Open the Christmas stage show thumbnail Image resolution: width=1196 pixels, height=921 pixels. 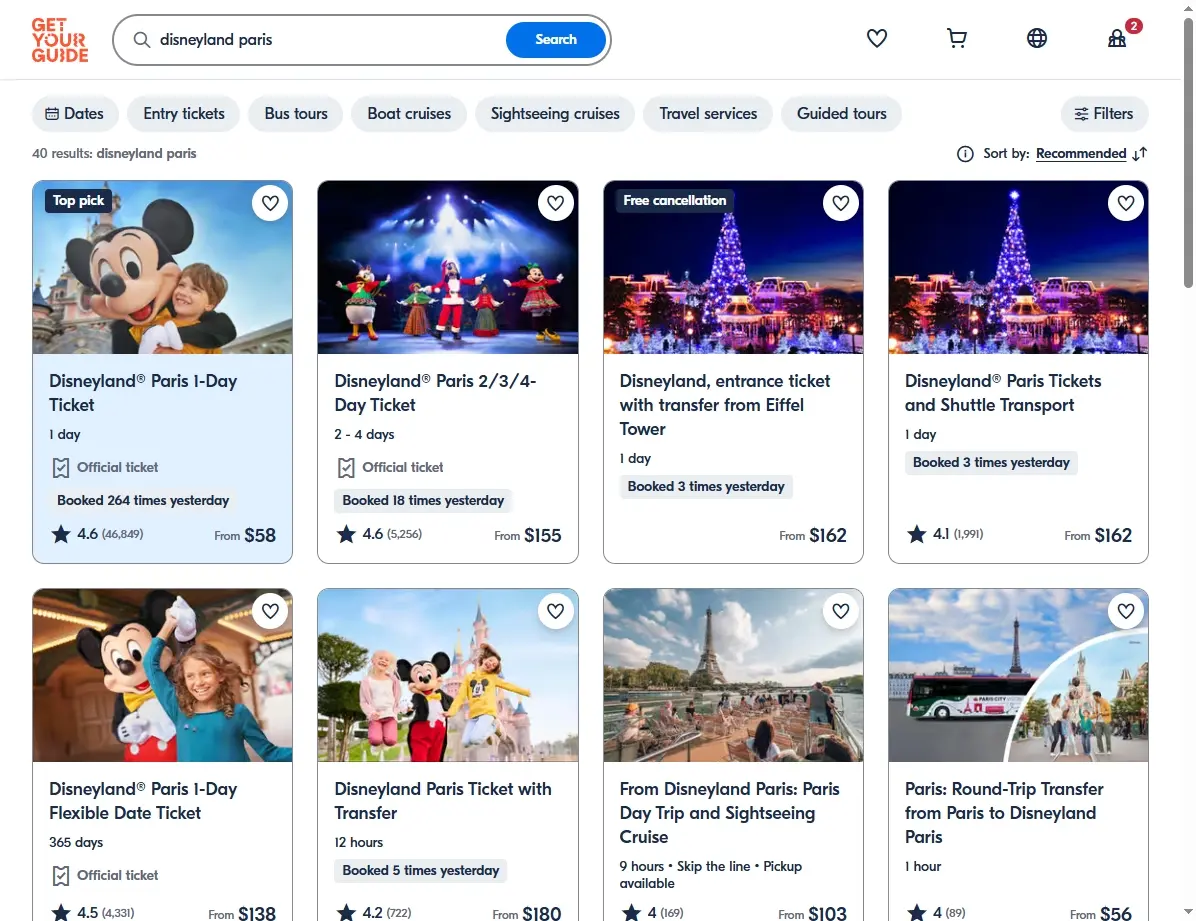448,267
